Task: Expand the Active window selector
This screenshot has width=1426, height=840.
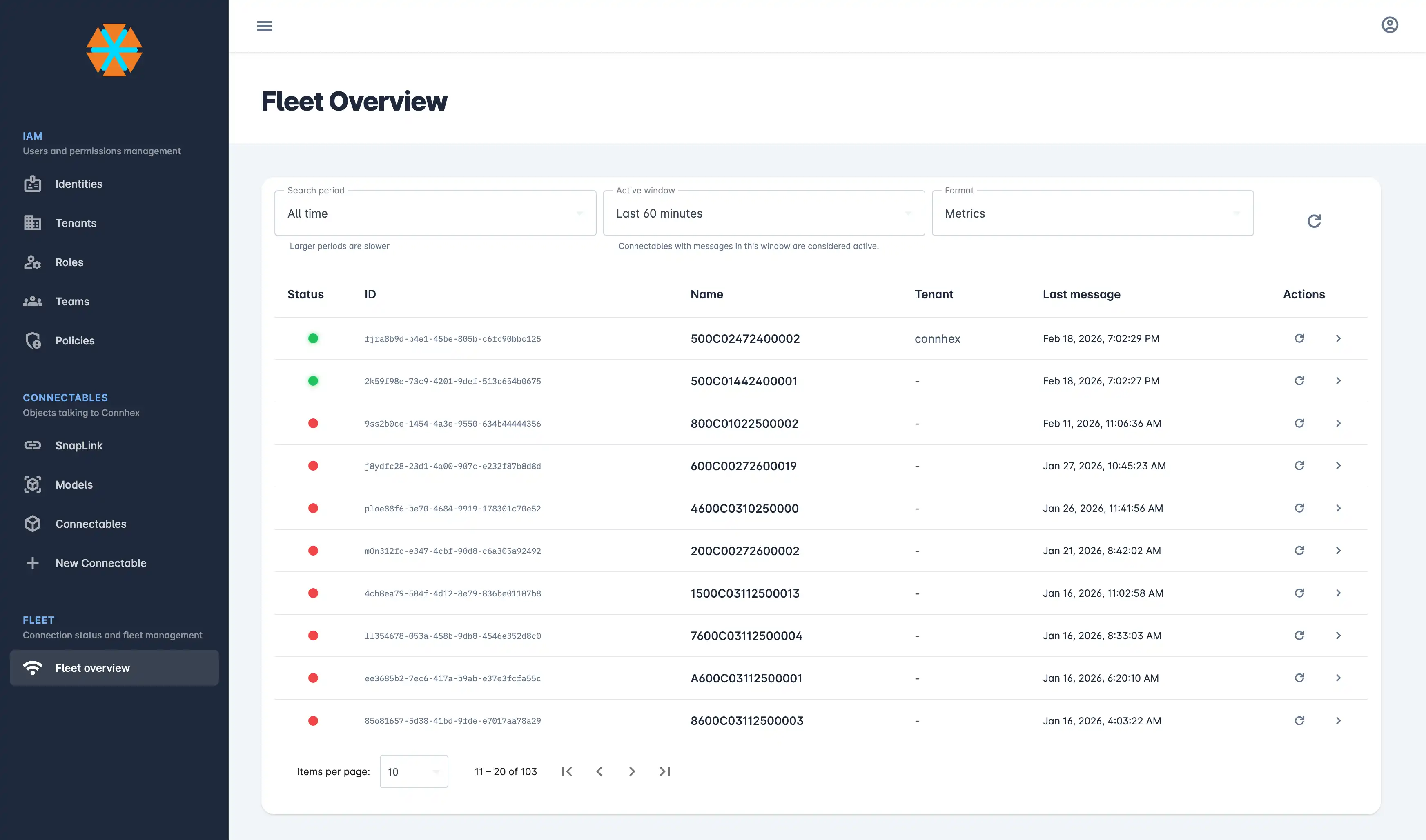Action: [x=763, y=213]
